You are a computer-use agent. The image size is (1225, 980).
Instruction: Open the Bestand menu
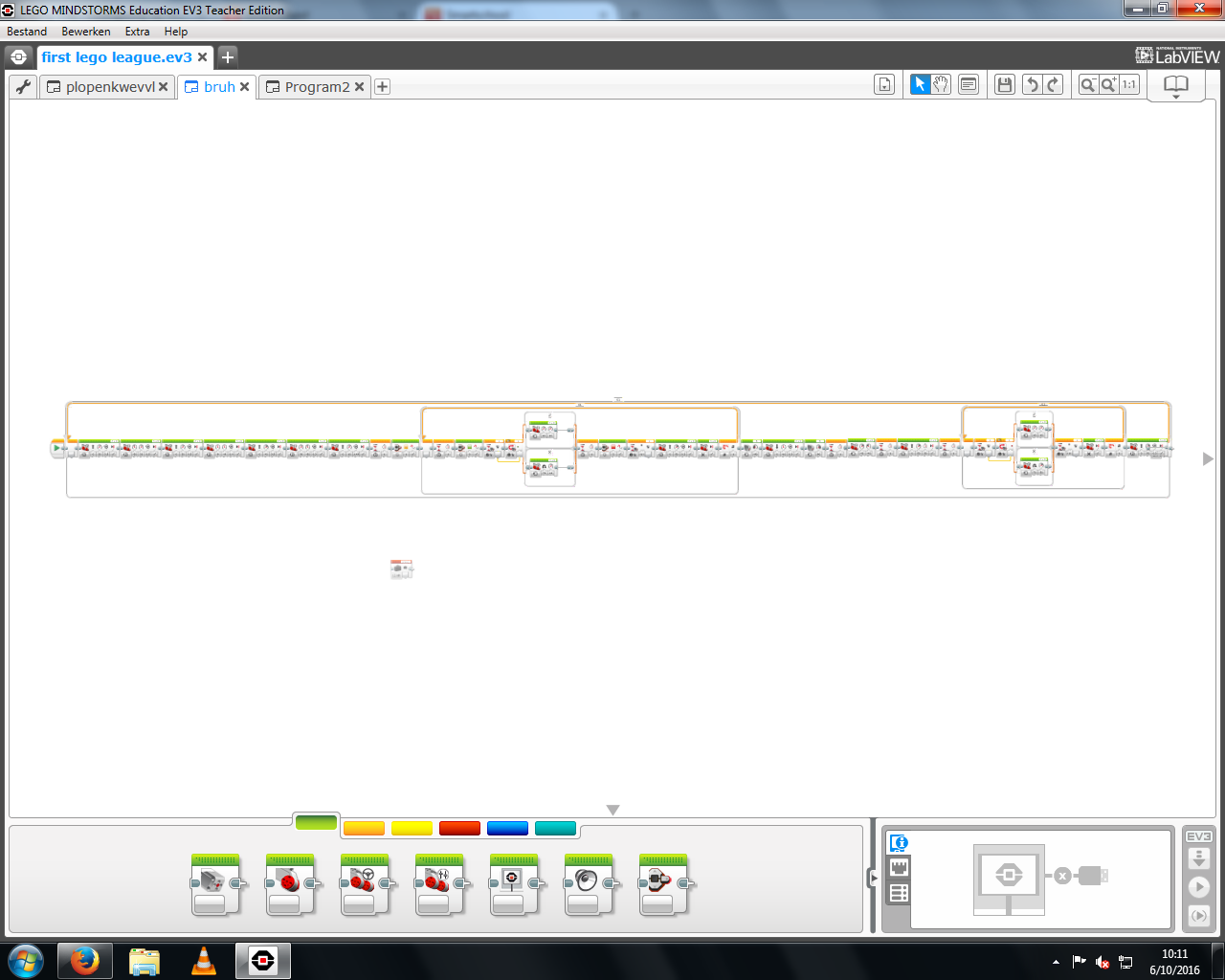pyautogui.click(x=27, y=32)
